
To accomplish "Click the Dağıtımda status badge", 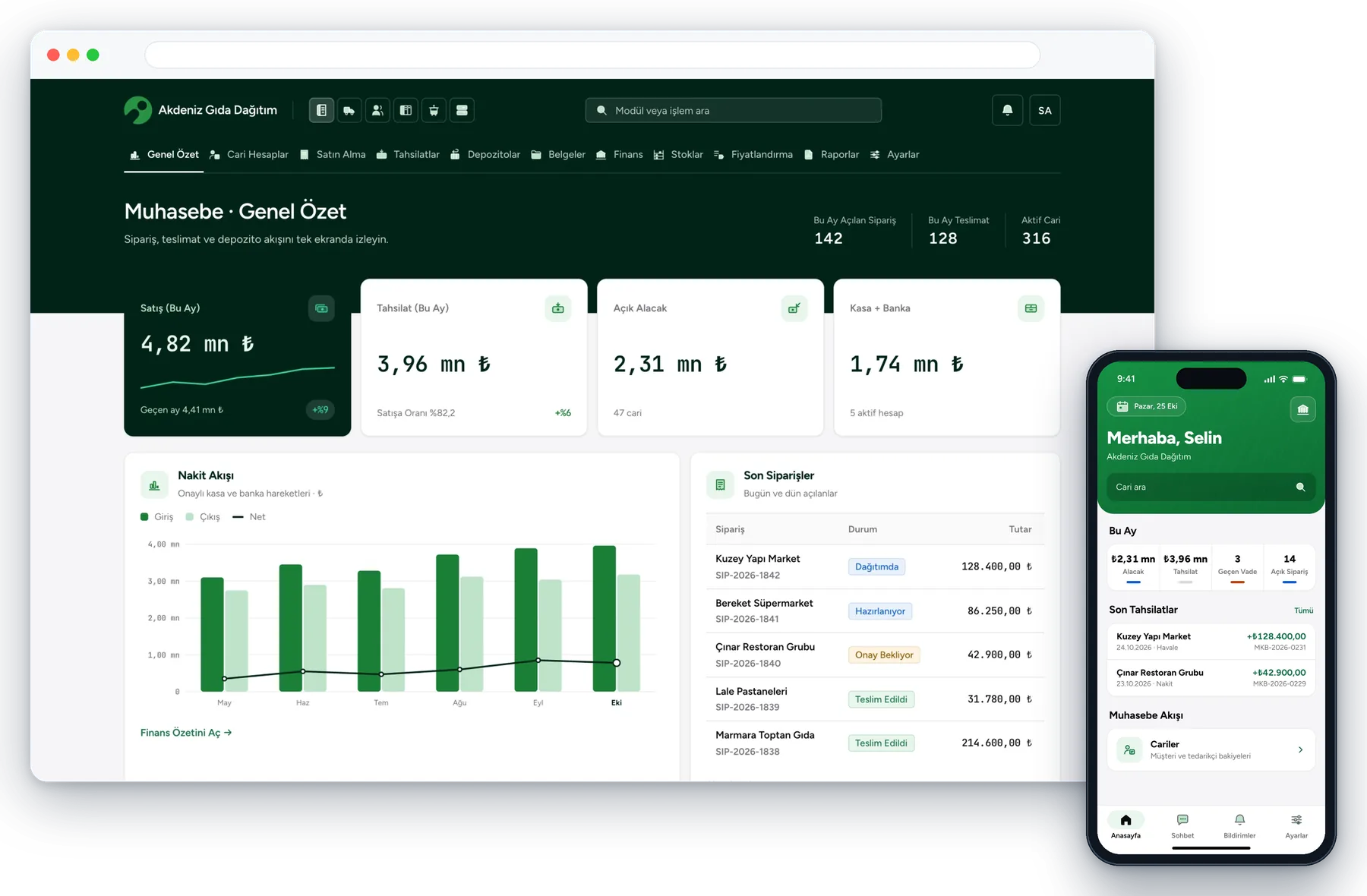I will 876,566.
